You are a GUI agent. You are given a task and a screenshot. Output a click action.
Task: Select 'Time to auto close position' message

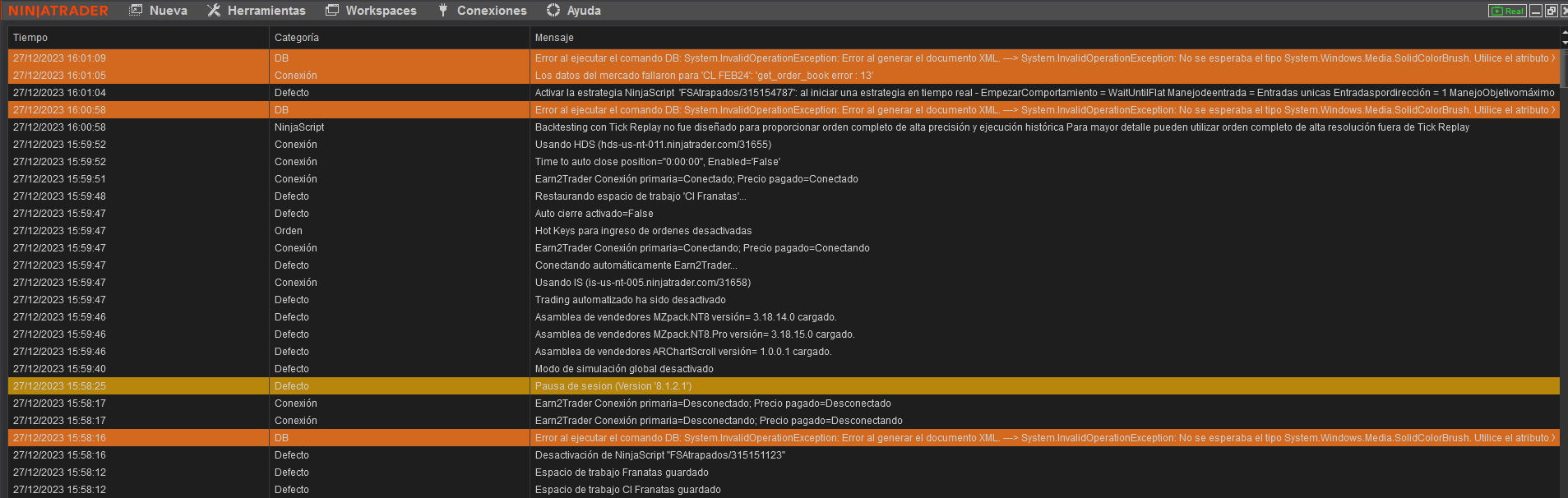[x=657, y=162]
